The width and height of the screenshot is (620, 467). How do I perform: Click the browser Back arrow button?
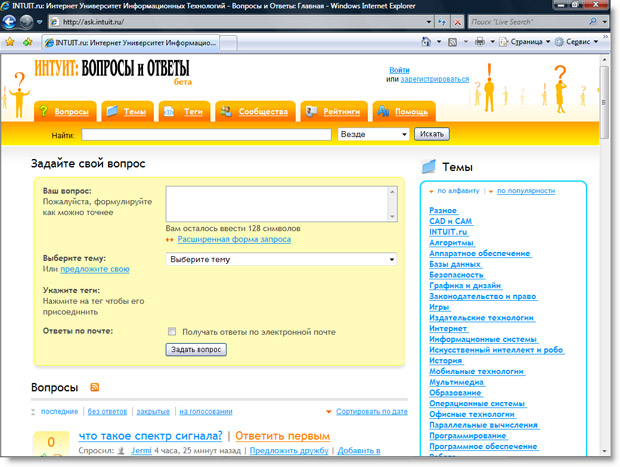click(9, 22)
